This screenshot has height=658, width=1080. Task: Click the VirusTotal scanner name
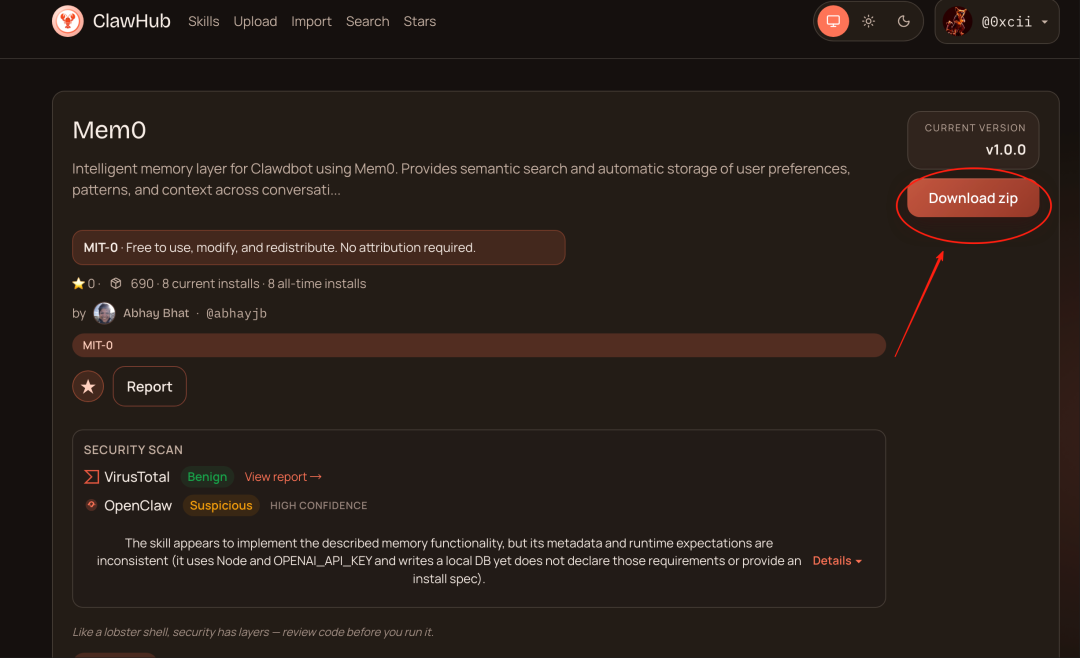(137, 477)
